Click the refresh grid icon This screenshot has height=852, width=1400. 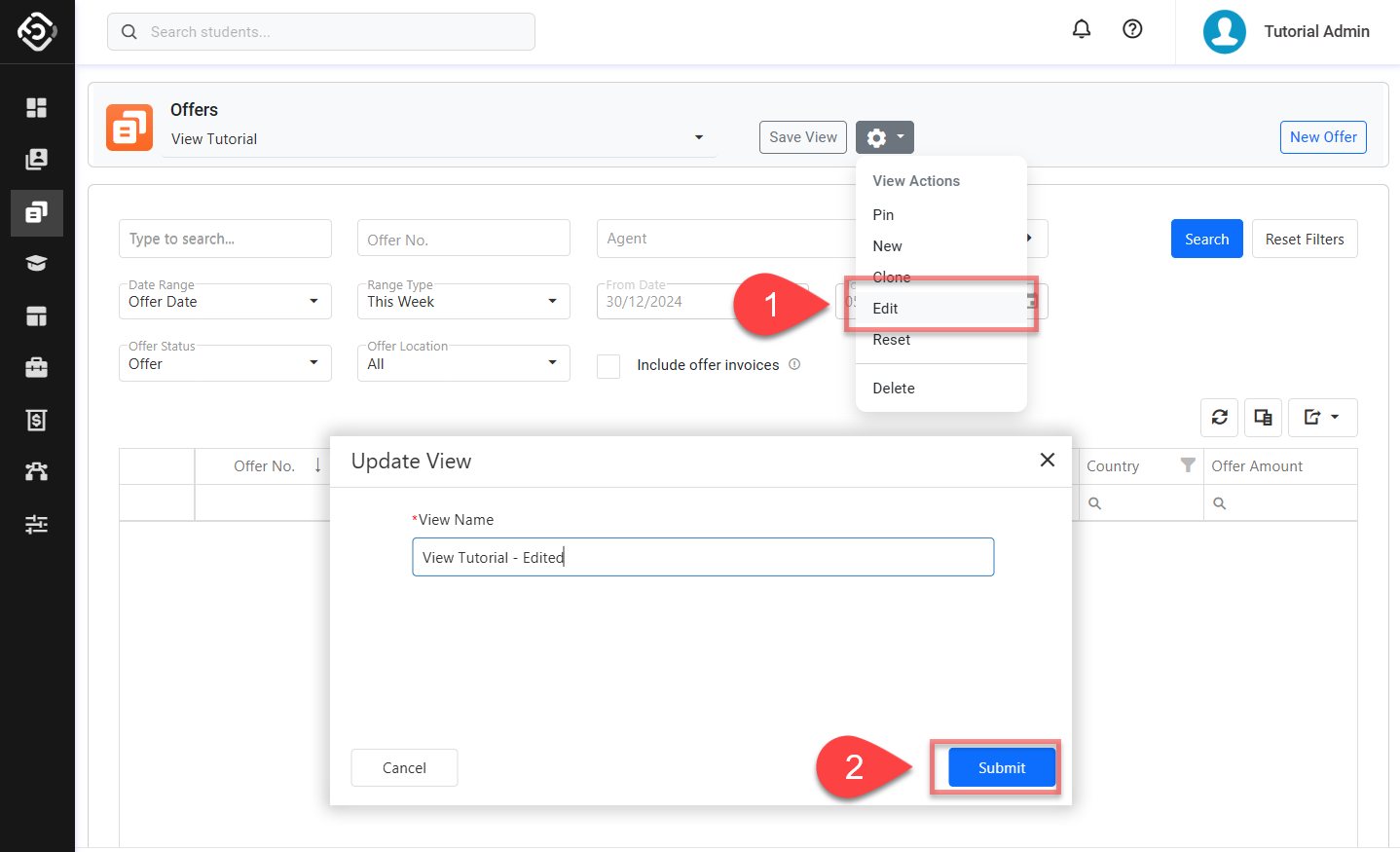click(x=1219, y=418)
